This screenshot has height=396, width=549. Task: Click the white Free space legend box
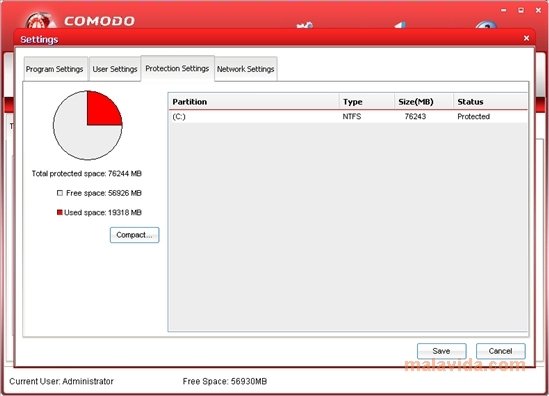60,193
